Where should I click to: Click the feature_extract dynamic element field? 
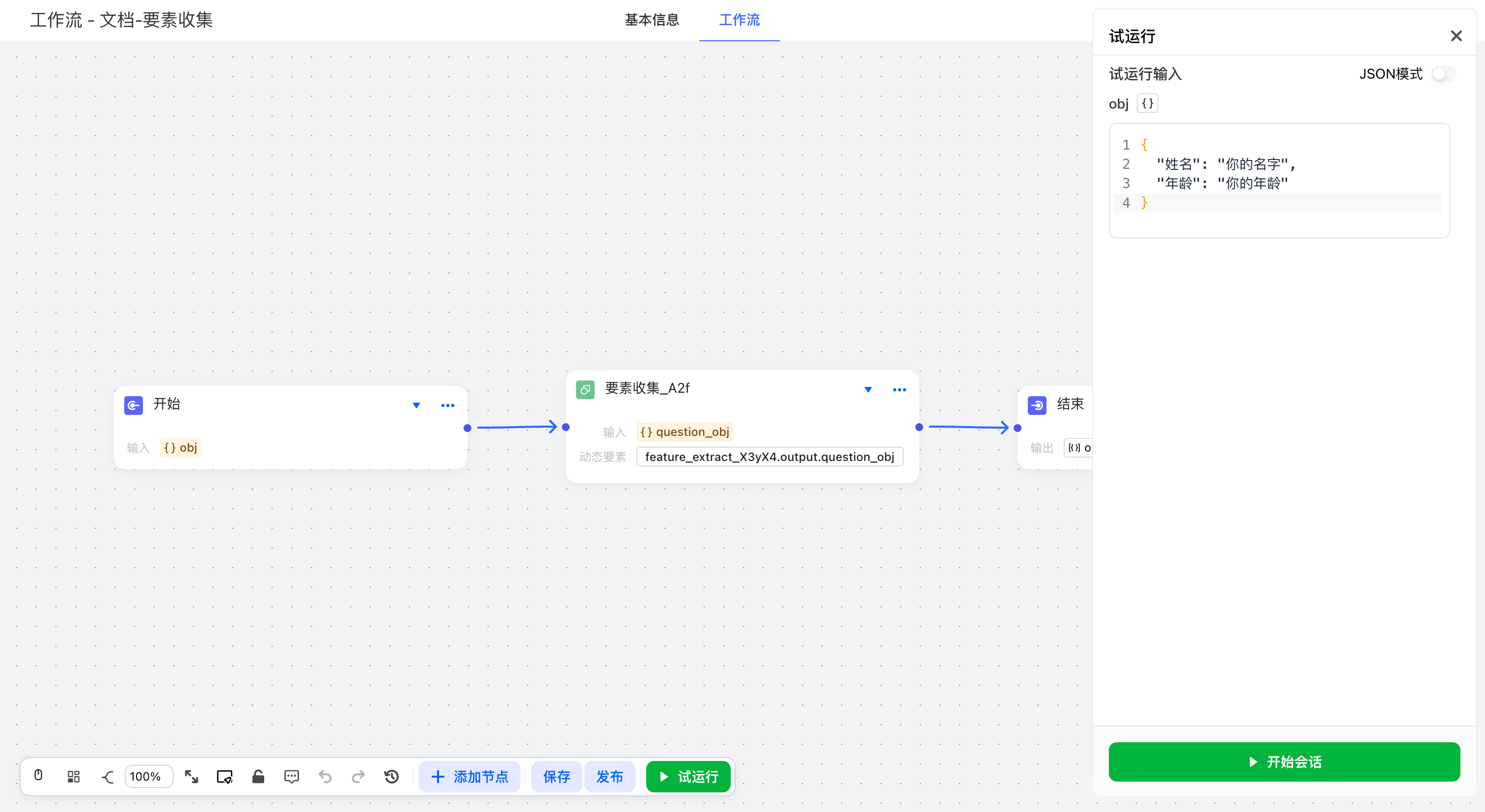pyautogui.click(x=769, y=457)
